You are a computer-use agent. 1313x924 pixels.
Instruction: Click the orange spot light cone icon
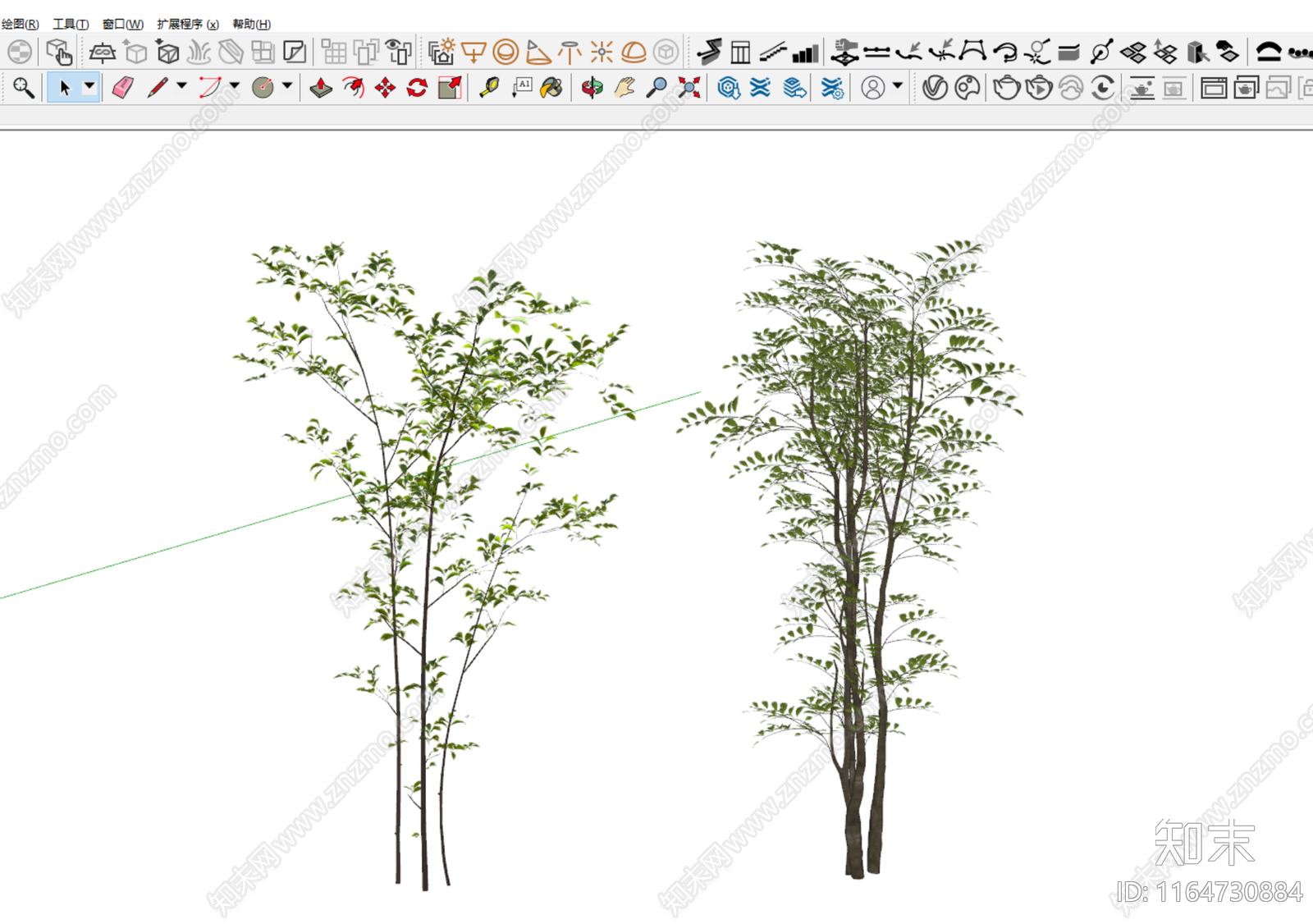(538, 53)
